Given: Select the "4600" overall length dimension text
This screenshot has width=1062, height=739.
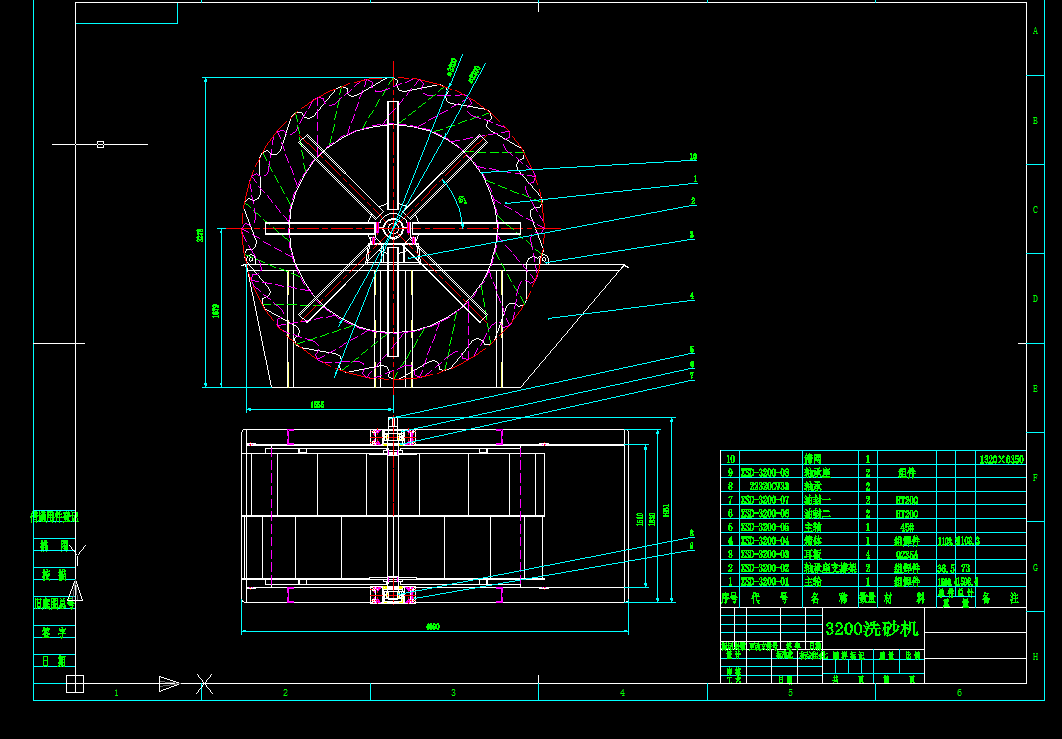Looking at the screenshot, I should click(x=433, y=627).
